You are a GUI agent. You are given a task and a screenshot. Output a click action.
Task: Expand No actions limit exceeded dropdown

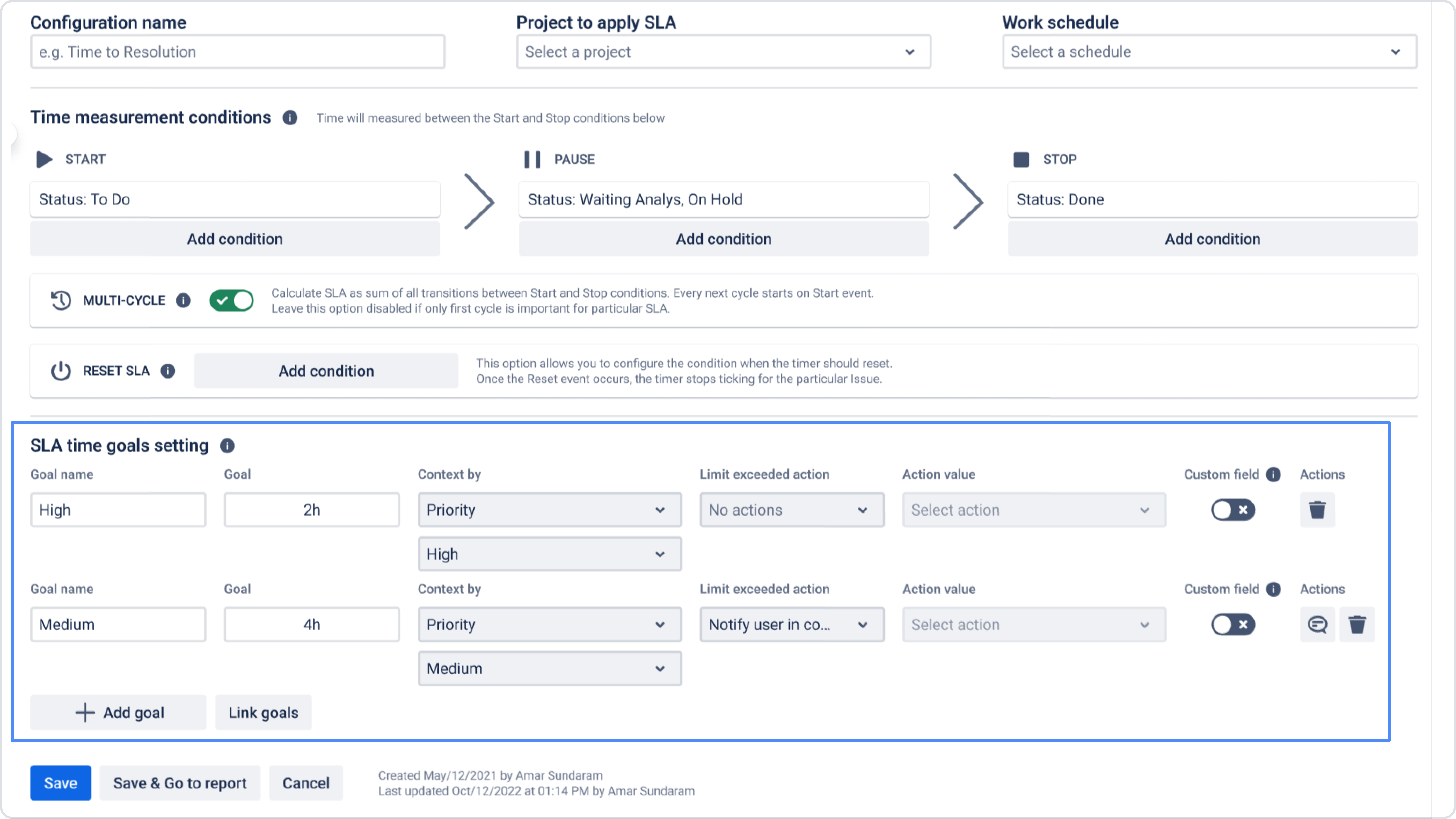tap(791, 510)
